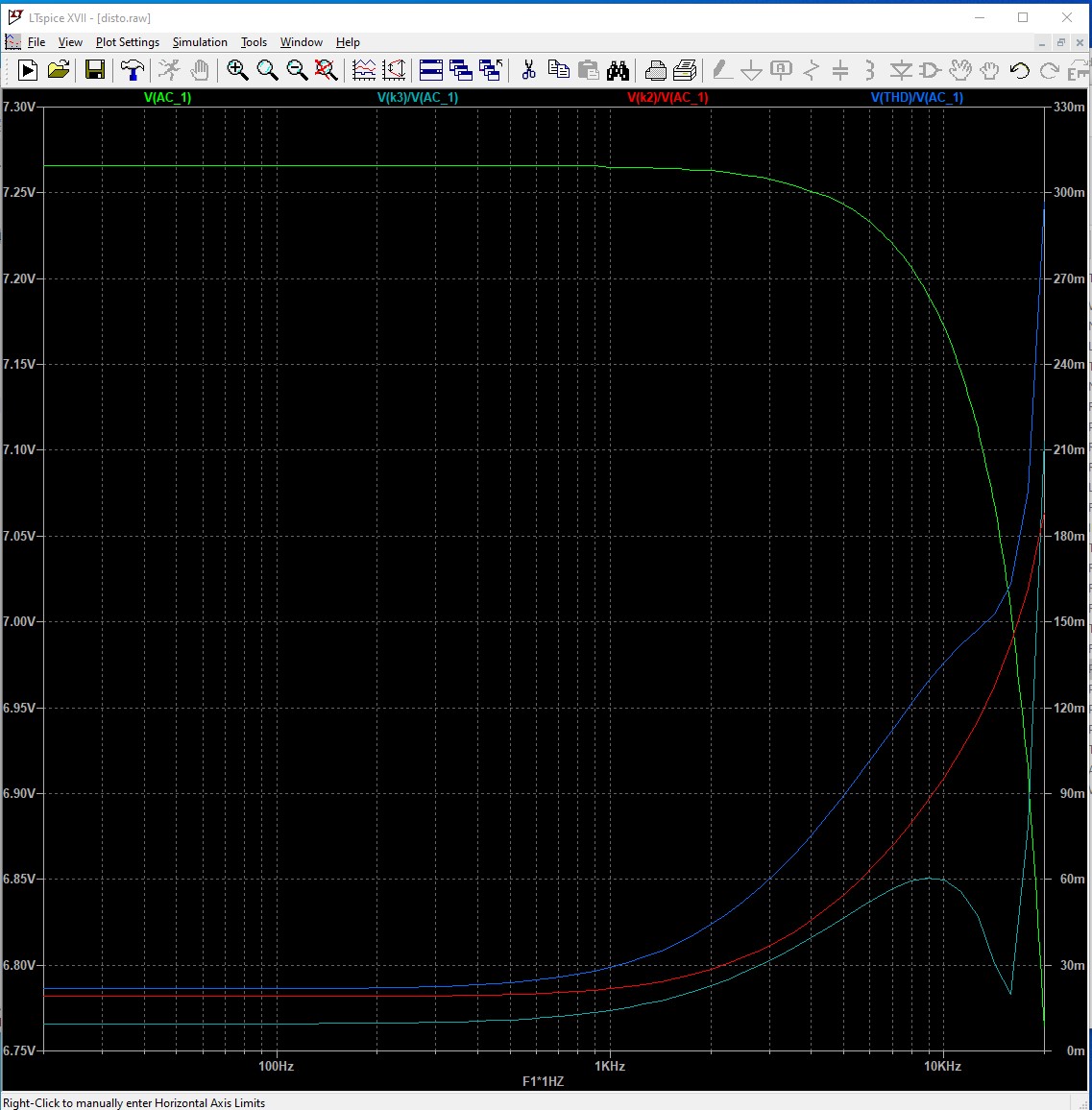Click the grayed component gate icon
The image size is (1092, 1110).
(x=931, y=69)
